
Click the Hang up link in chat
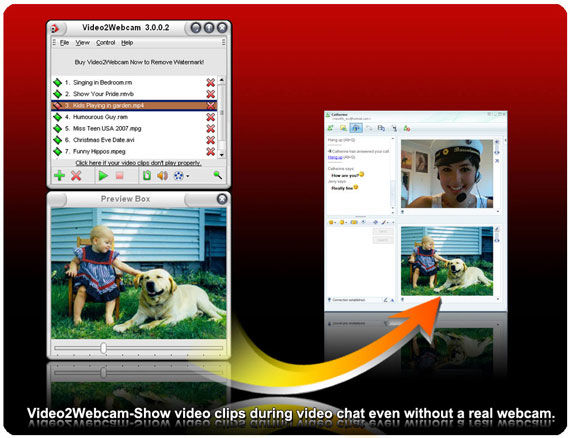[x=335, y=157]
